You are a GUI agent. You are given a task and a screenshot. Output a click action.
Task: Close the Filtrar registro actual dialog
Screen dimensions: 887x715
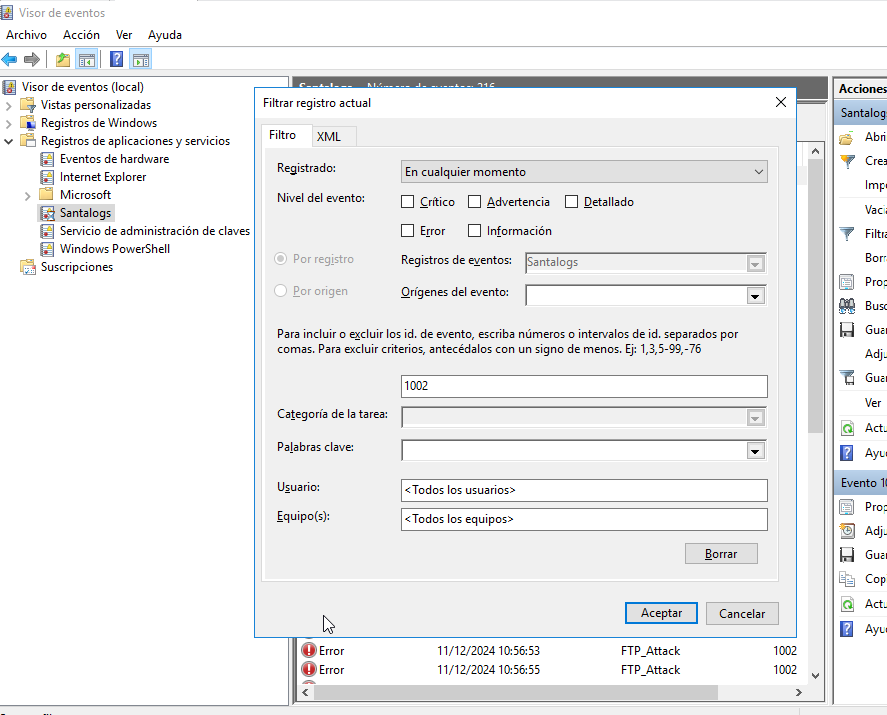point(781,102)
